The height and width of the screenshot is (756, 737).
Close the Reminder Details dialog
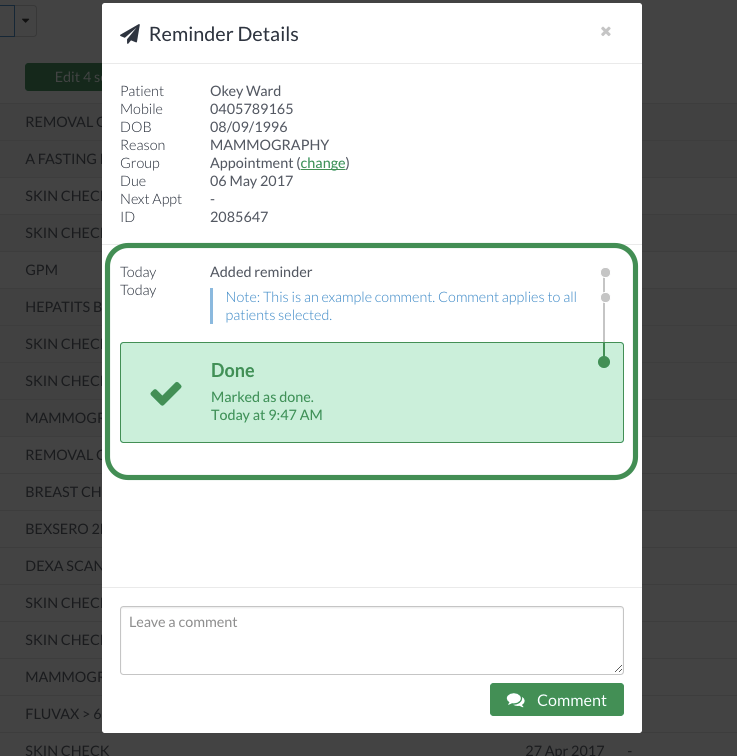point(606,32)
